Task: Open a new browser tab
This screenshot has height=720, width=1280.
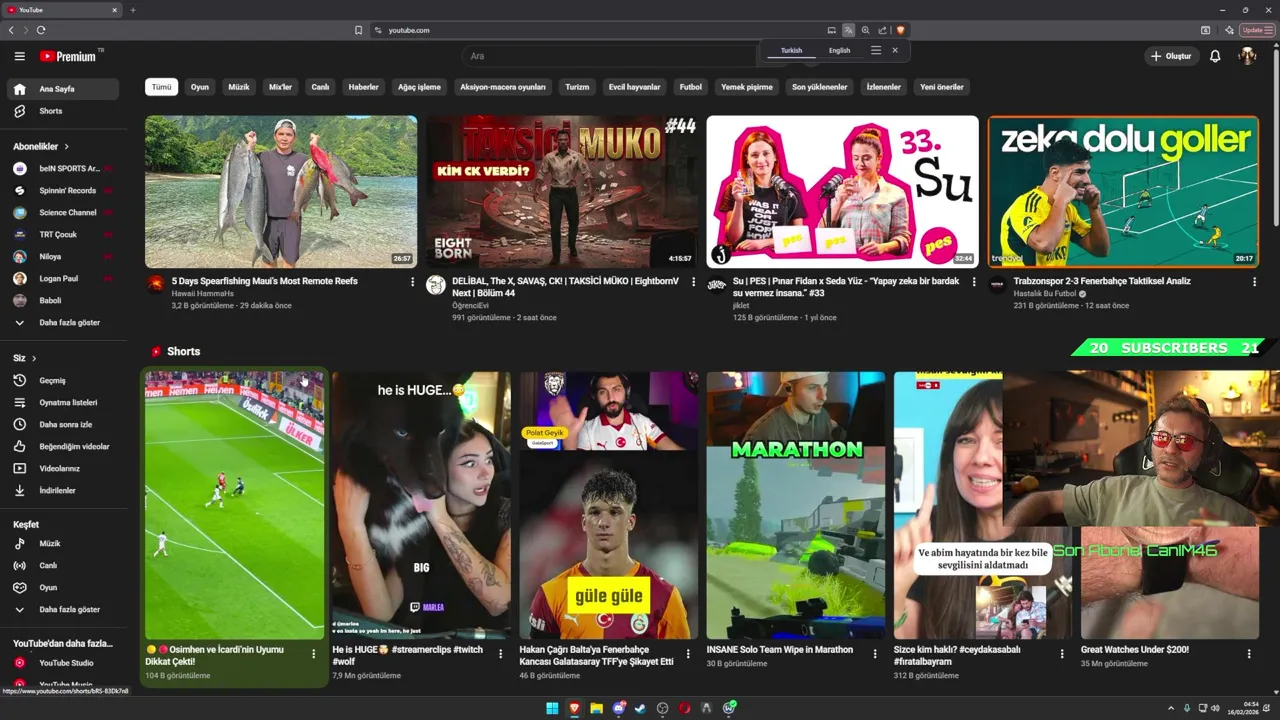Action: pos(133,10)
